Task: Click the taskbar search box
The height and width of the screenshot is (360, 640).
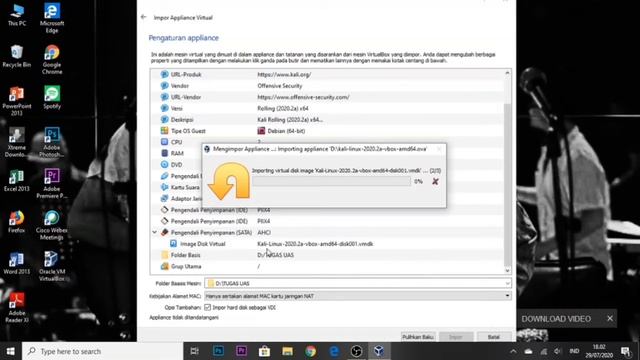Action: (103, 351)
